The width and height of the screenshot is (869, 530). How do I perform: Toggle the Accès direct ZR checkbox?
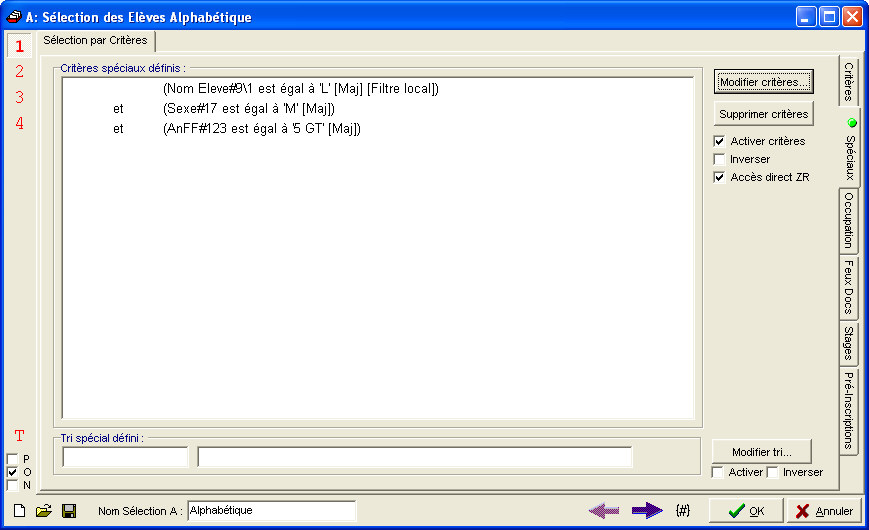coord(719,178)
